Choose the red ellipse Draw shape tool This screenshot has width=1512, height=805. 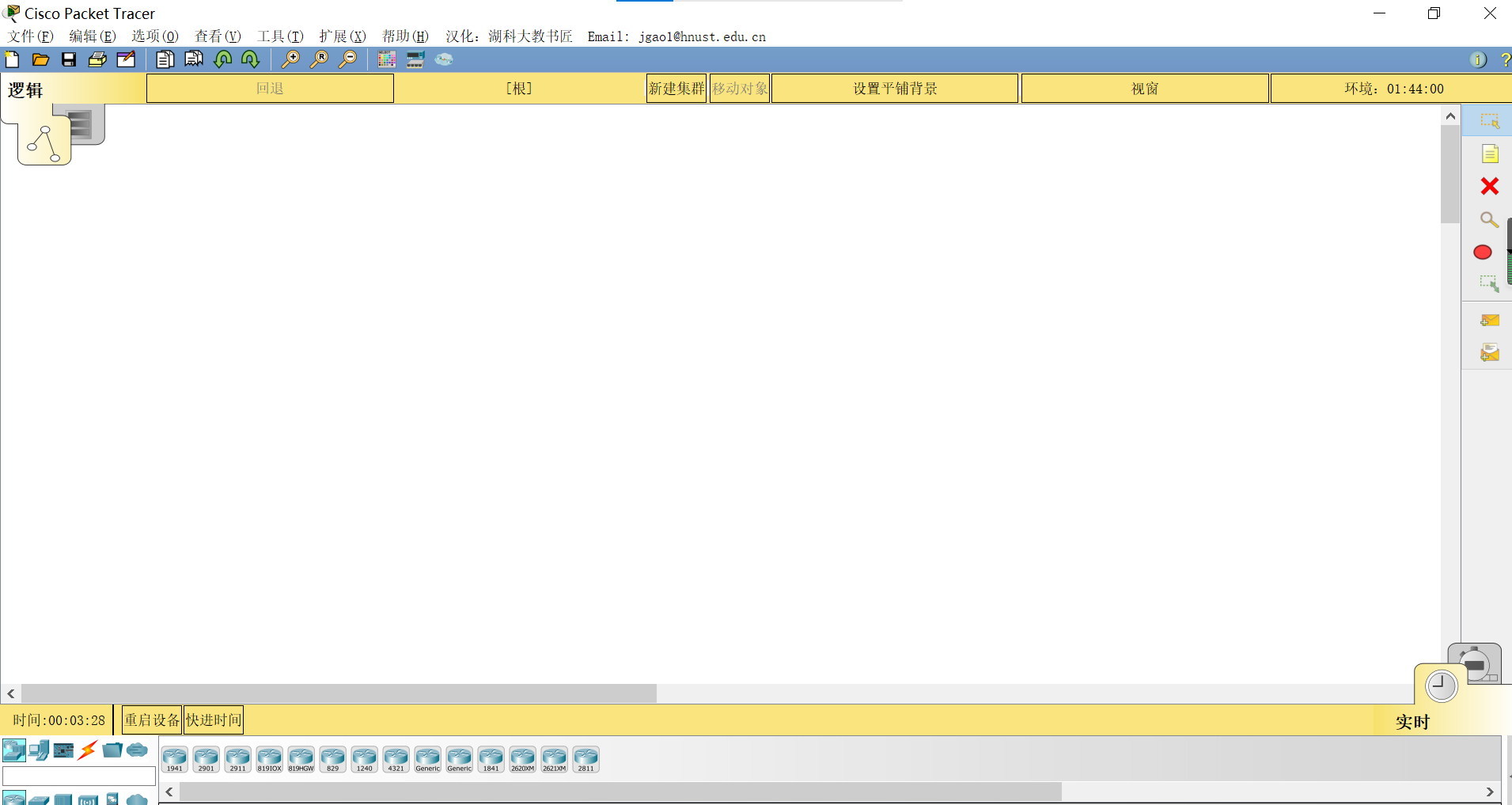pyautogui.click(x=1483, y=253)
